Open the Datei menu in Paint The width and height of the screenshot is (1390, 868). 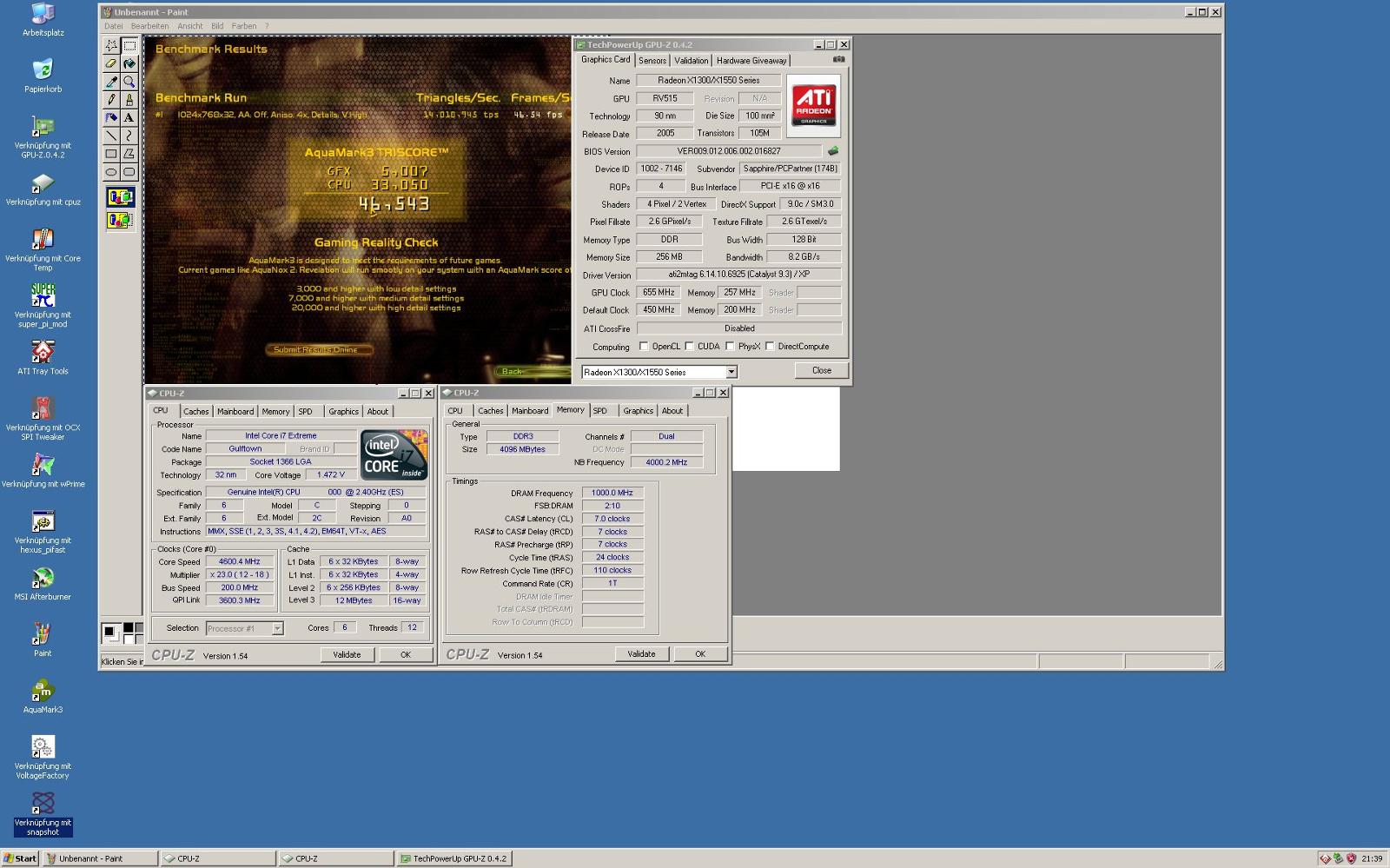tap(113, 26)
